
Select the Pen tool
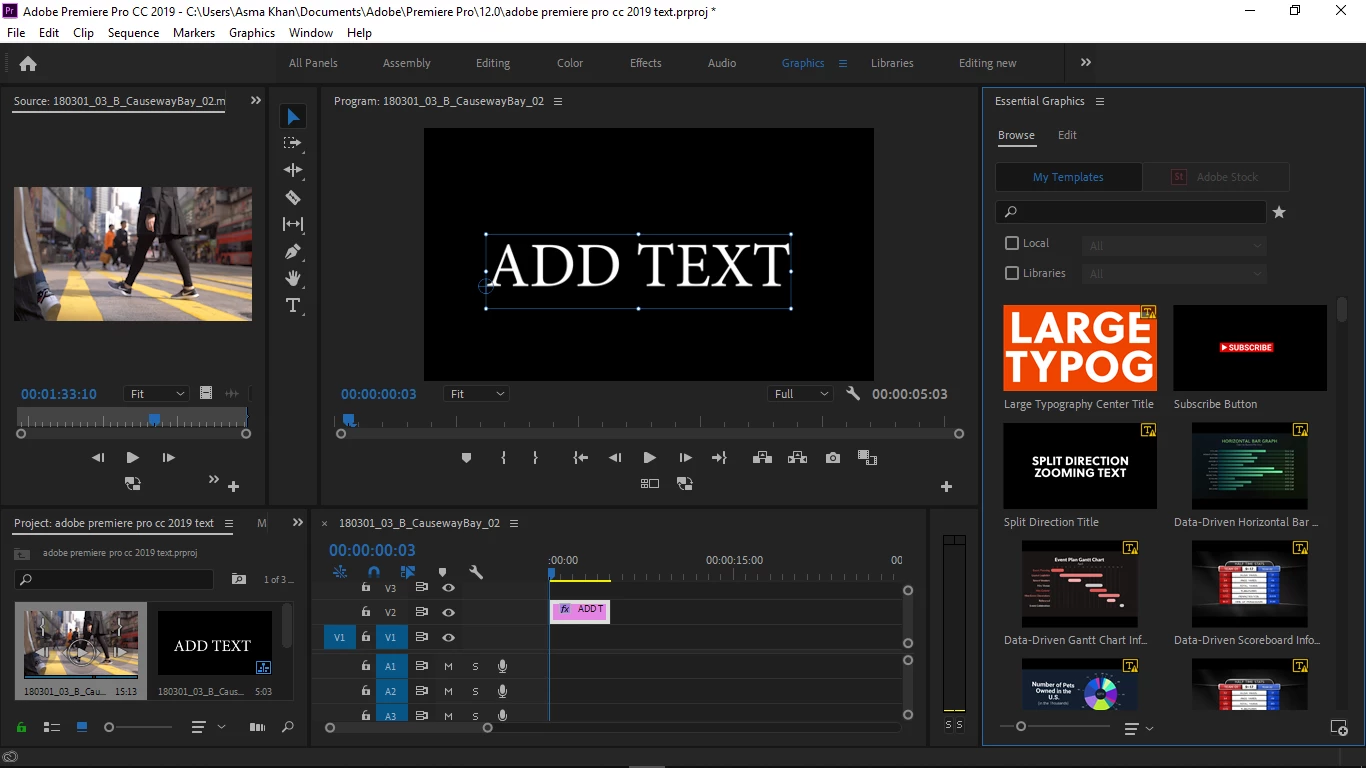click(293, 251)
